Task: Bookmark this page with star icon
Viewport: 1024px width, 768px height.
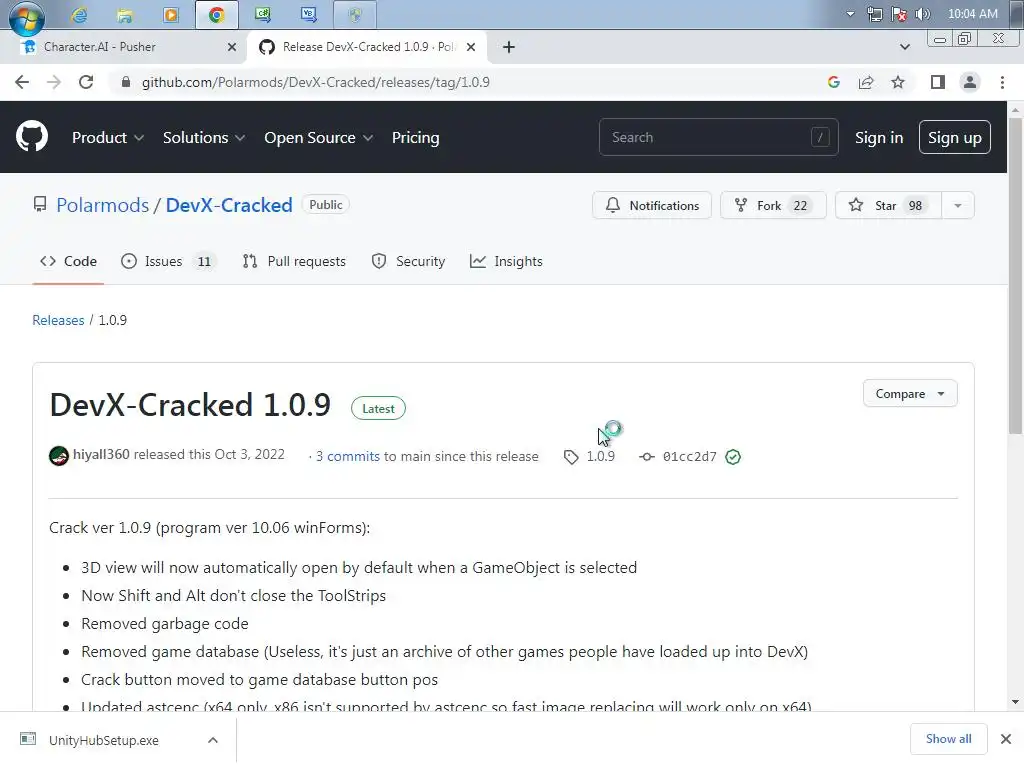Action: tap(898, 82)
